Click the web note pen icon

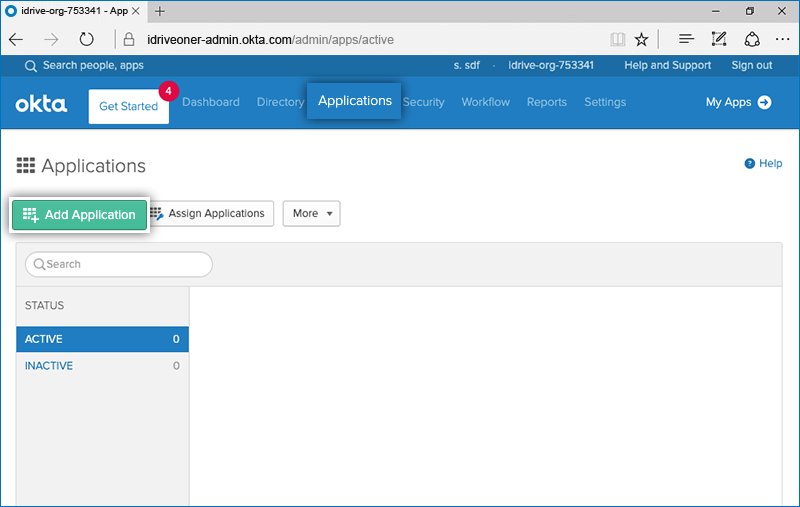point(718,40)
